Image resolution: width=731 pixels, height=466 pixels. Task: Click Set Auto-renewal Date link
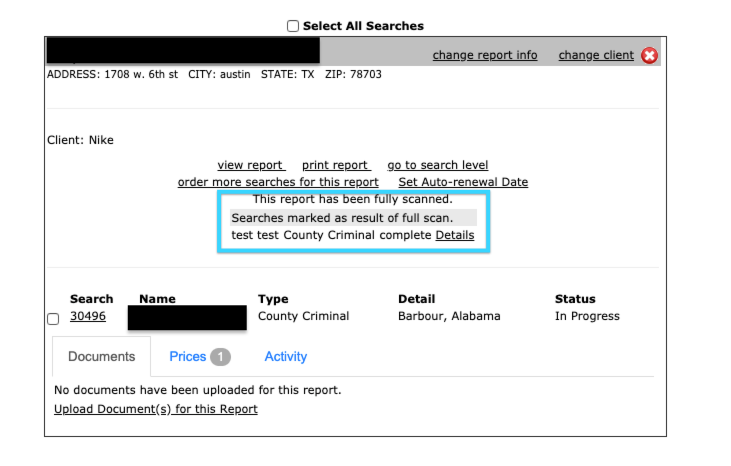tap(463, 182)
